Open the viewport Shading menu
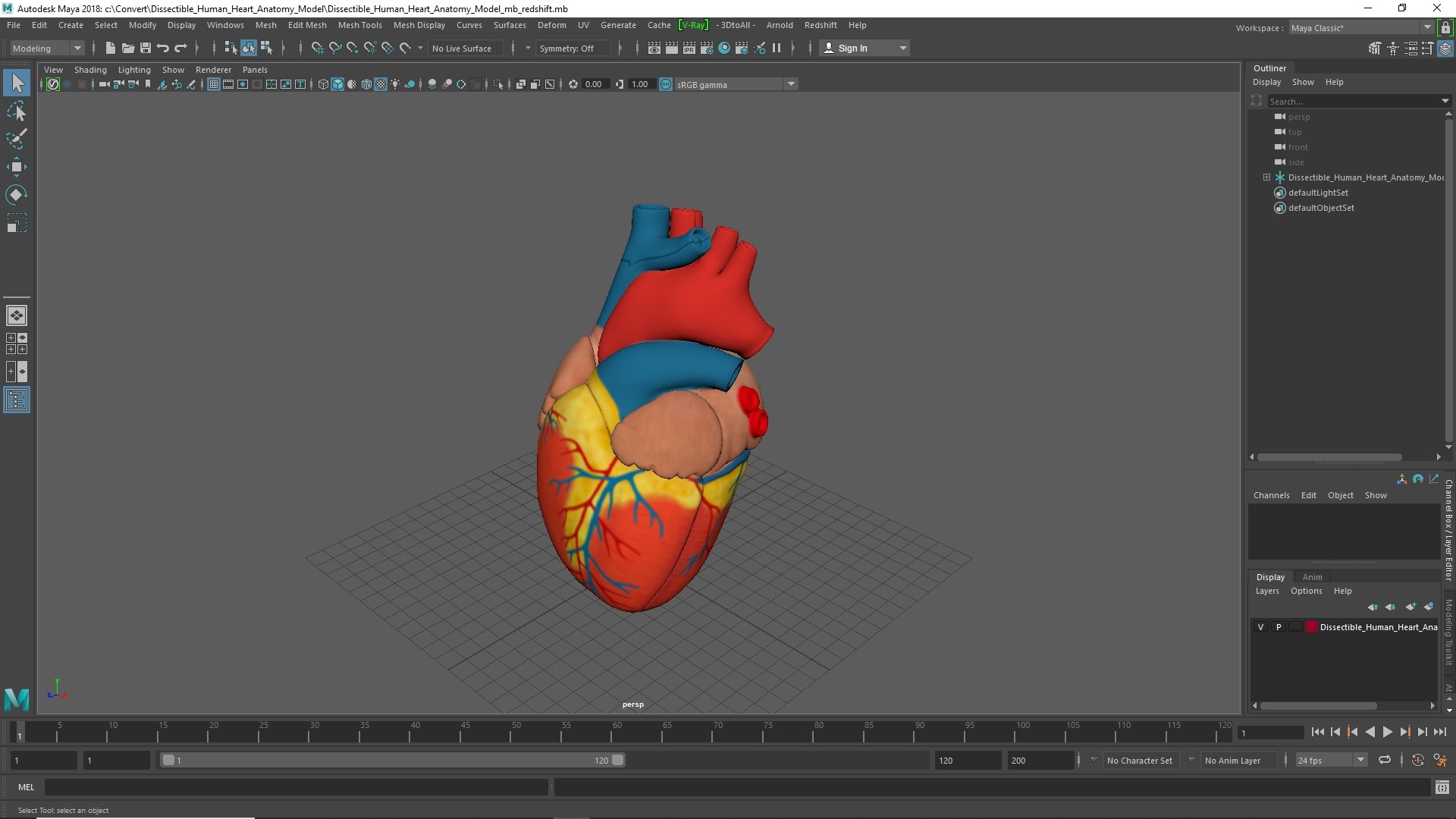The image size is (1456, 819). click(x=90, y=70)
